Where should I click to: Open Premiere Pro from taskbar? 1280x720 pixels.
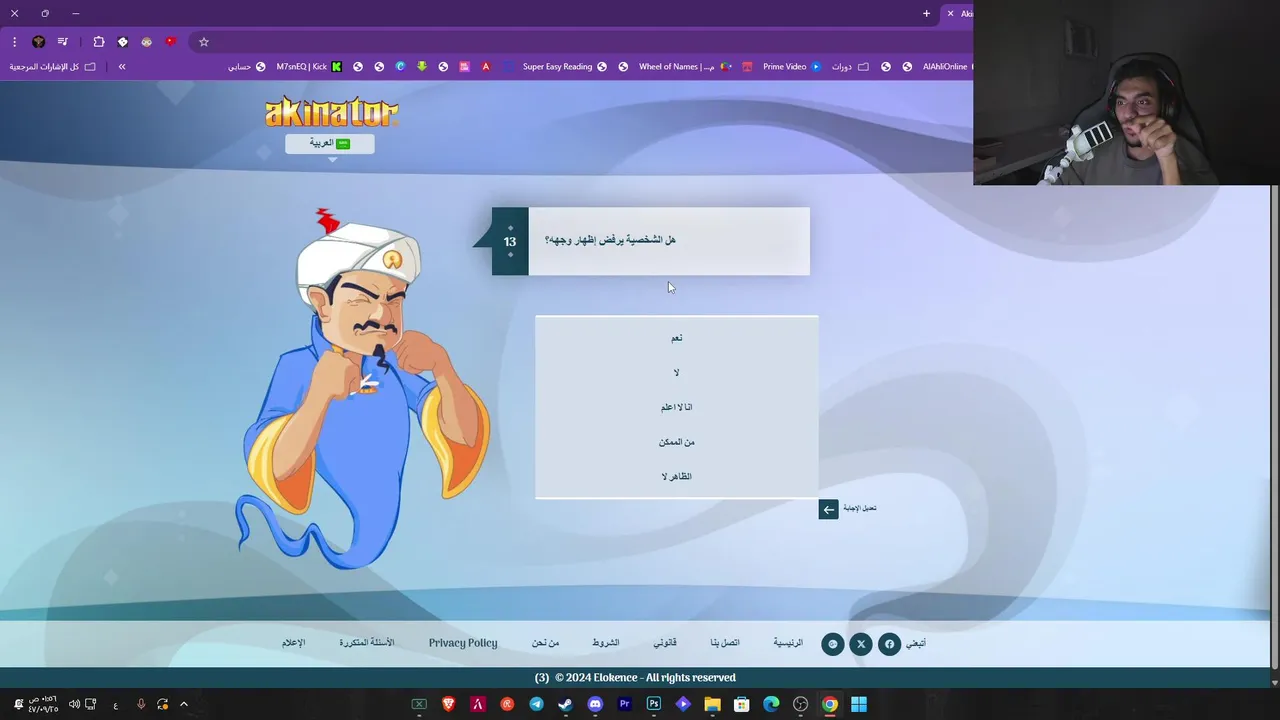[x=625, y=704]
